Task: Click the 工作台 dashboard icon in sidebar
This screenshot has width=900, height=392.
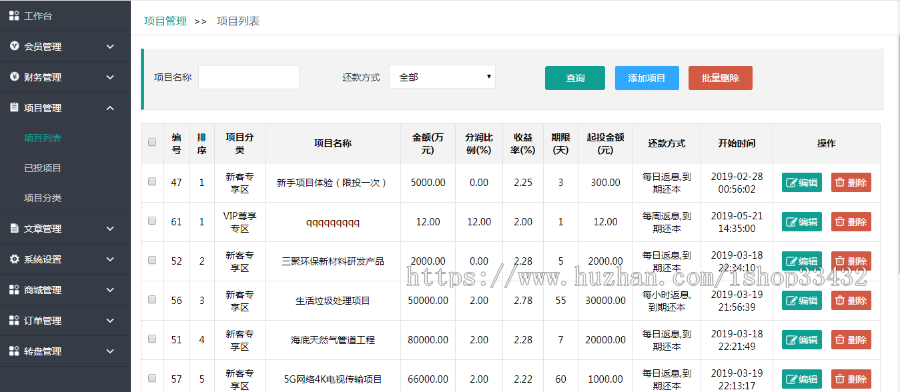Action: pos(14,16)
